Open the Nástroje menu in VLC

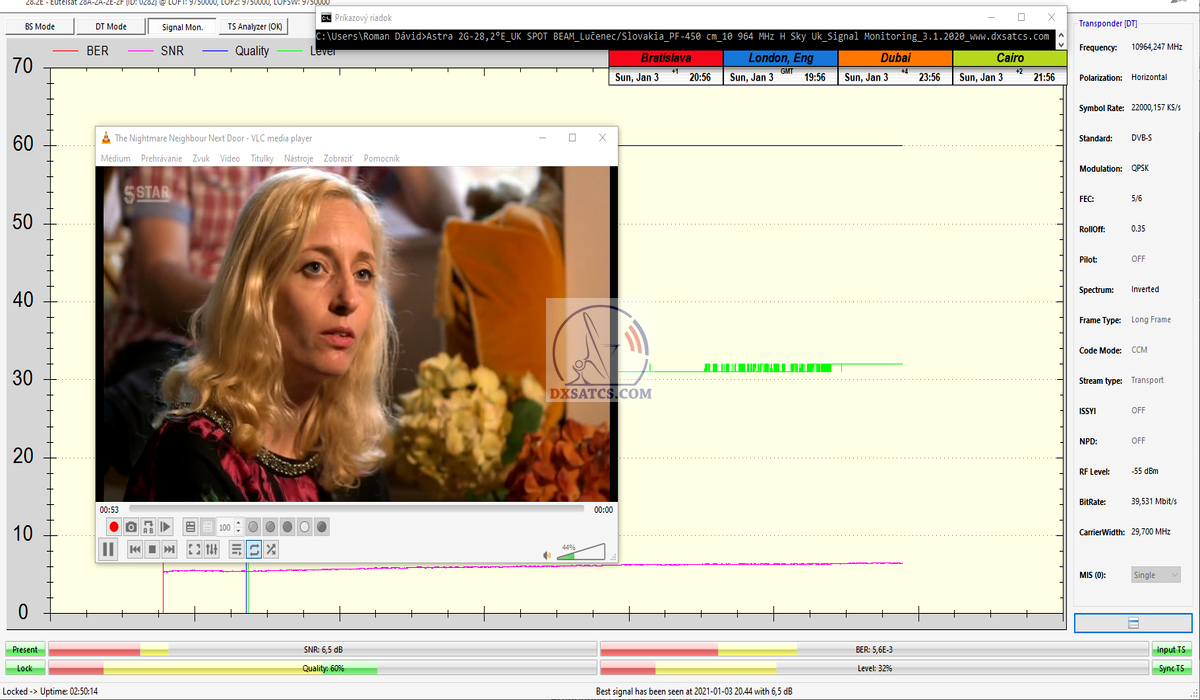tap(298, 158)
